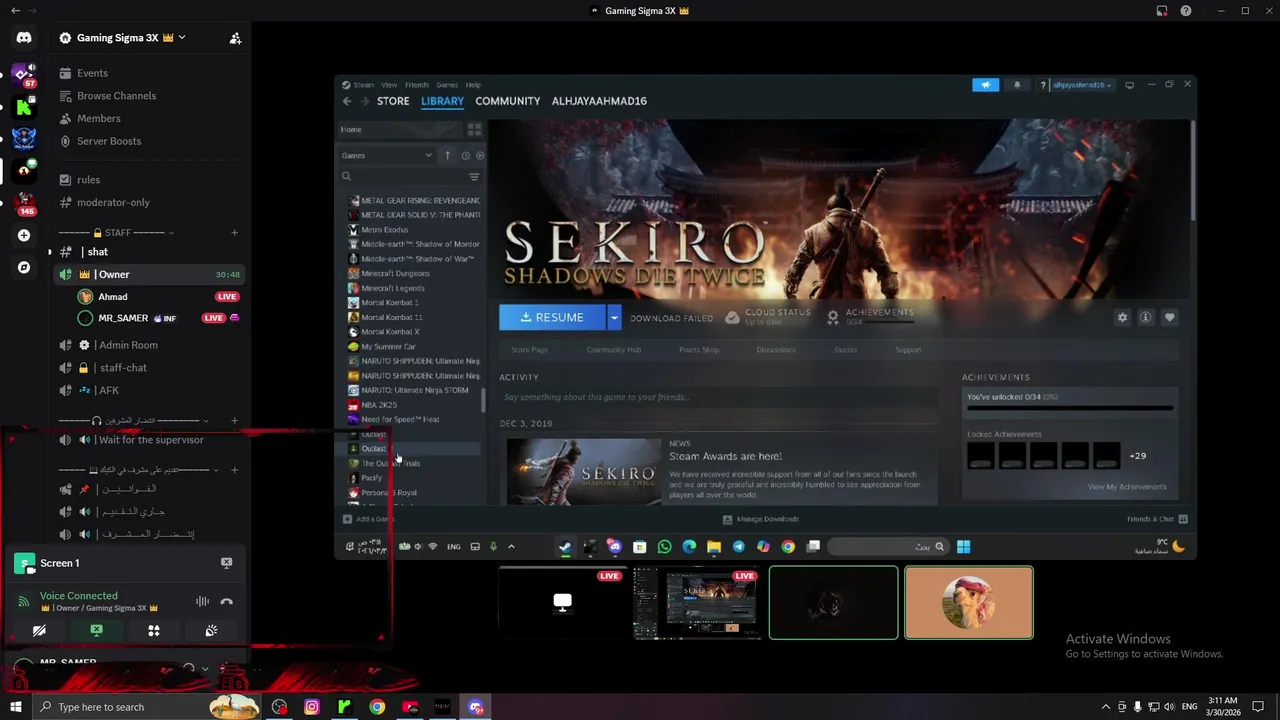Select the avatar participant tile with orange background
This screenshot has width=1280, height=720.
click(x=969, y=603)
